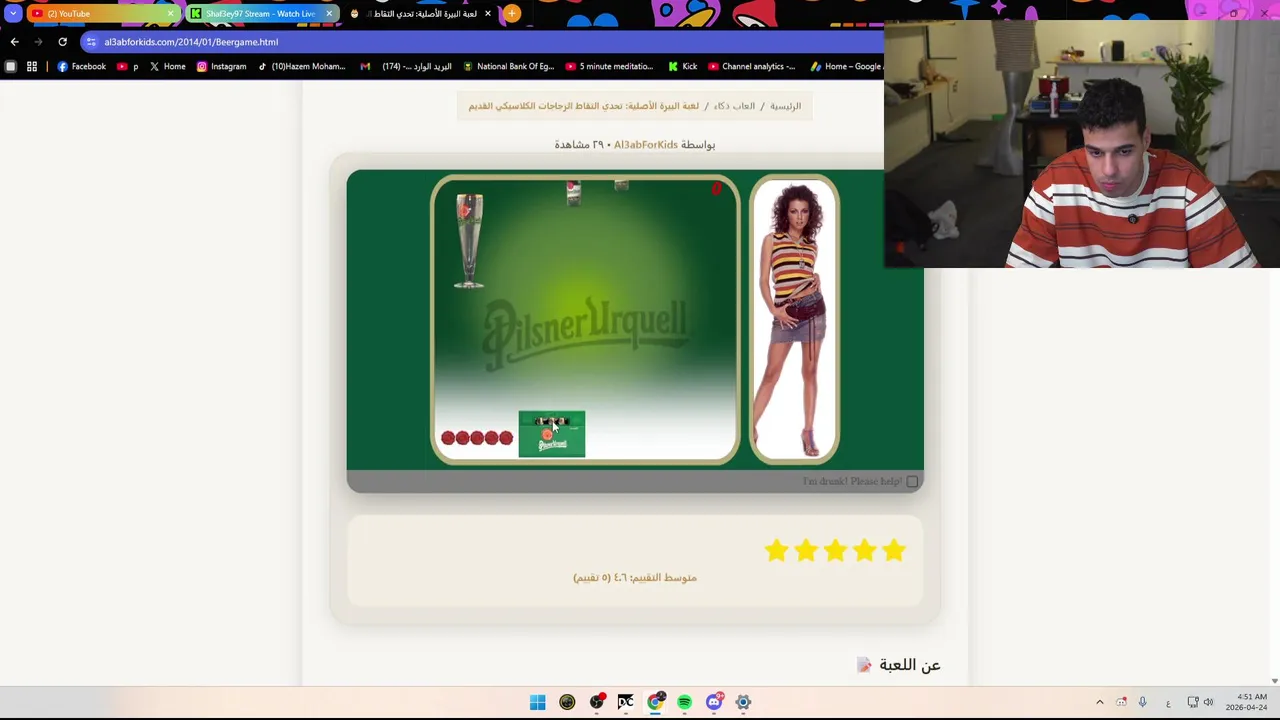Screen dimensions: 1280x720
Task: Open the Al3abForKids author link
Action: click(646, 145)
